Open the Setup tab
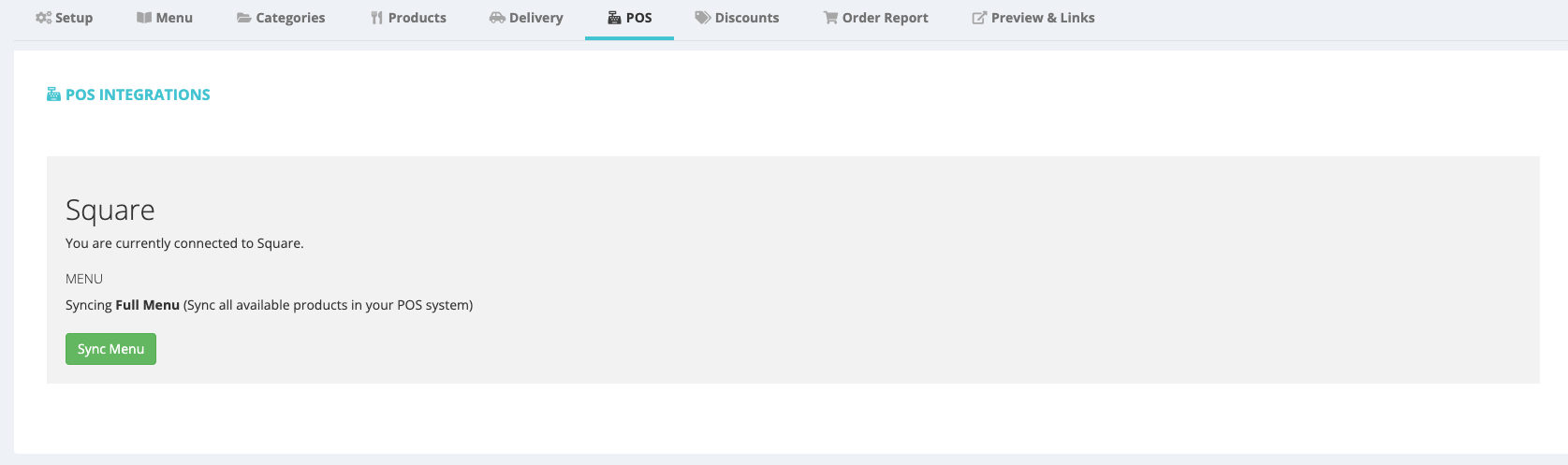The height and width of the screenshot is (465, 1568). pyautogui.click(x=64, y=18)
